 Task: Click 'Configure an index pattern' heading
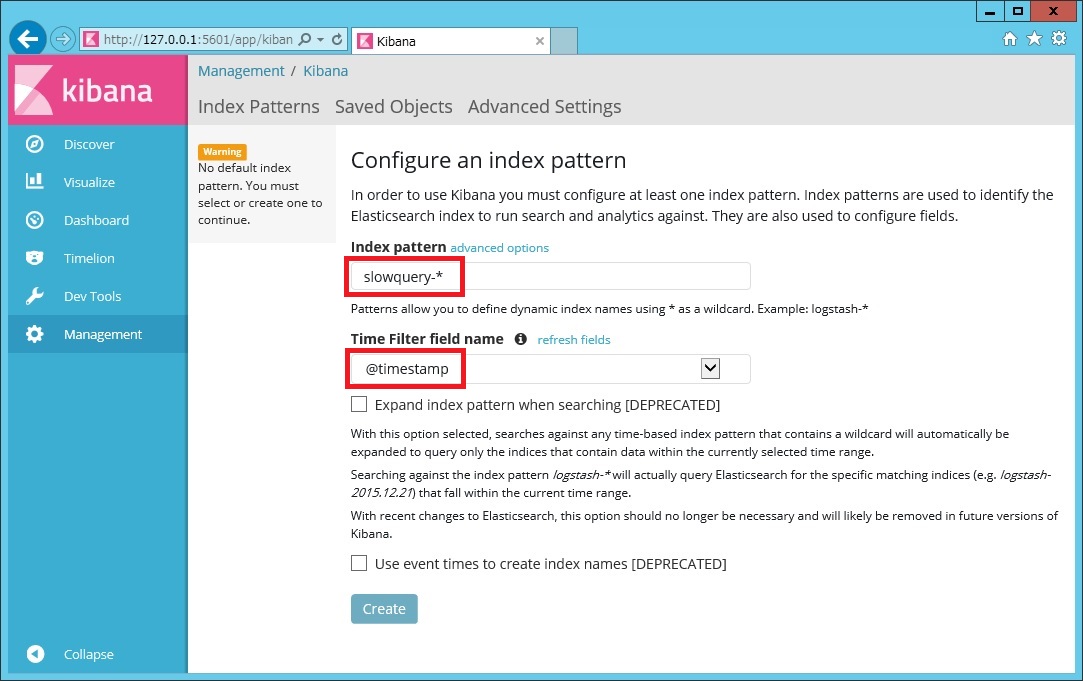[488, 160]
